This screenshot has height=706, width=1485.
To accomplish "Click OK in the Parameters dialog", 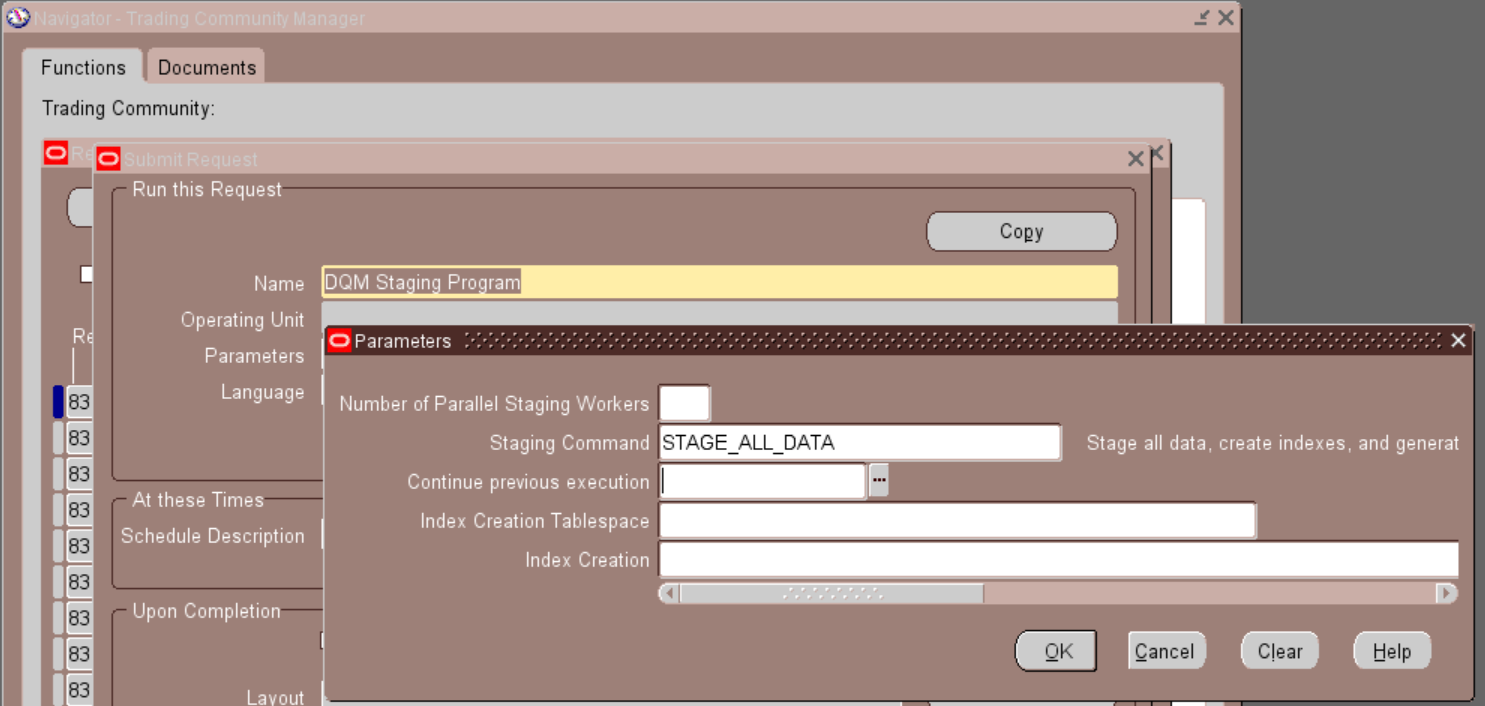I will (x=1057, y=651).
